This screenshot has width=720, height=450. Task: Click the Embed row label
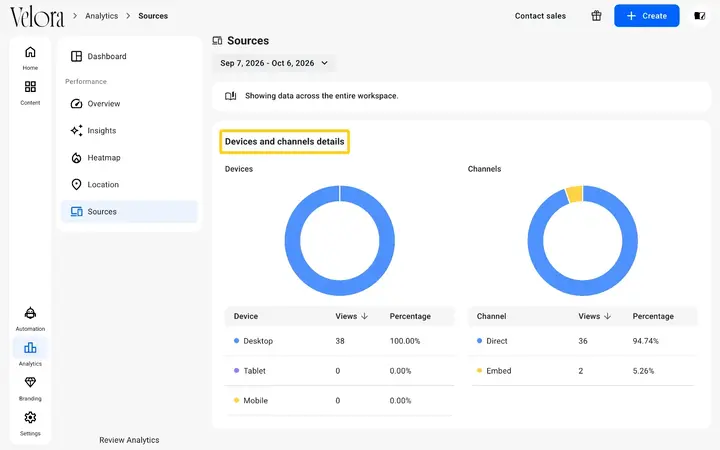(x=499, y=371)
